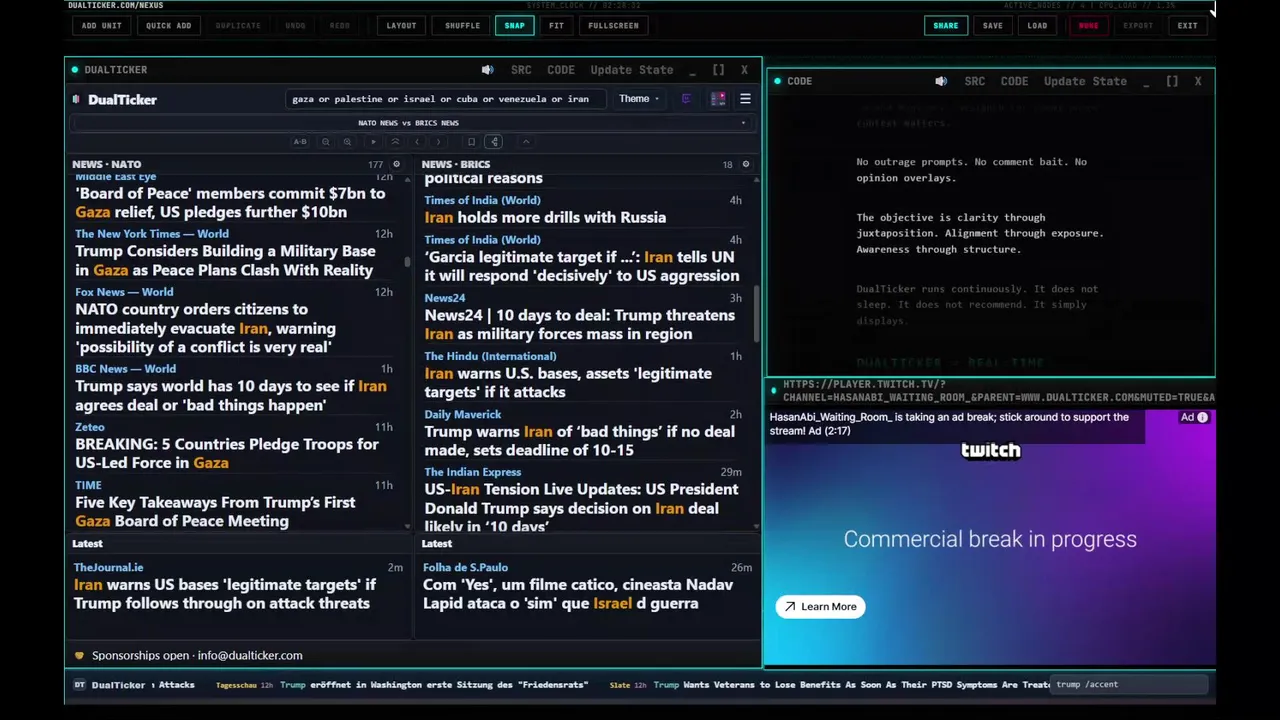Click the BRICS news column scrollbar
Viewport: 1280px width, 720px height.
click(x=756, y=312)
